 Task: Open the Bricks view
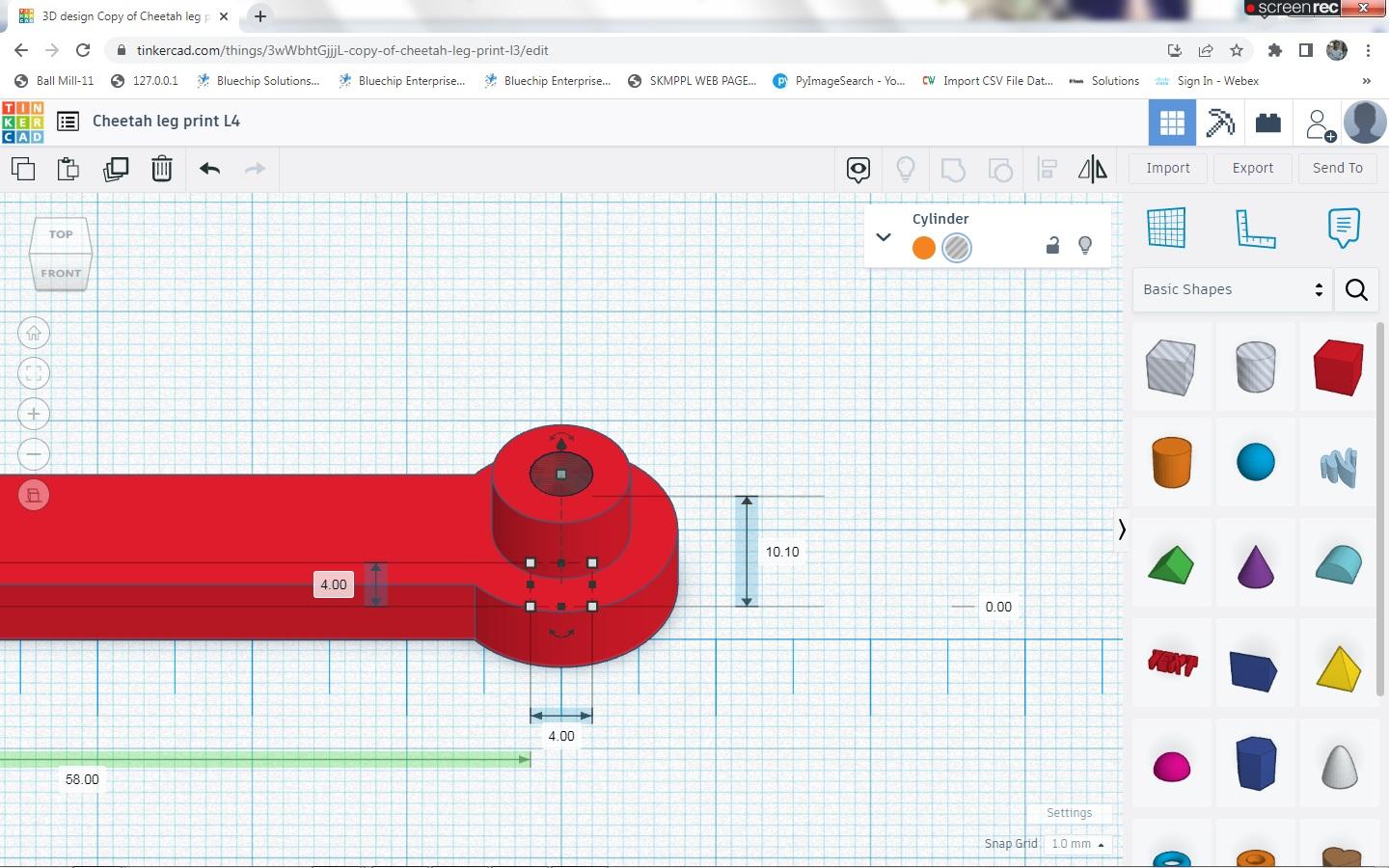point(1268,122)
